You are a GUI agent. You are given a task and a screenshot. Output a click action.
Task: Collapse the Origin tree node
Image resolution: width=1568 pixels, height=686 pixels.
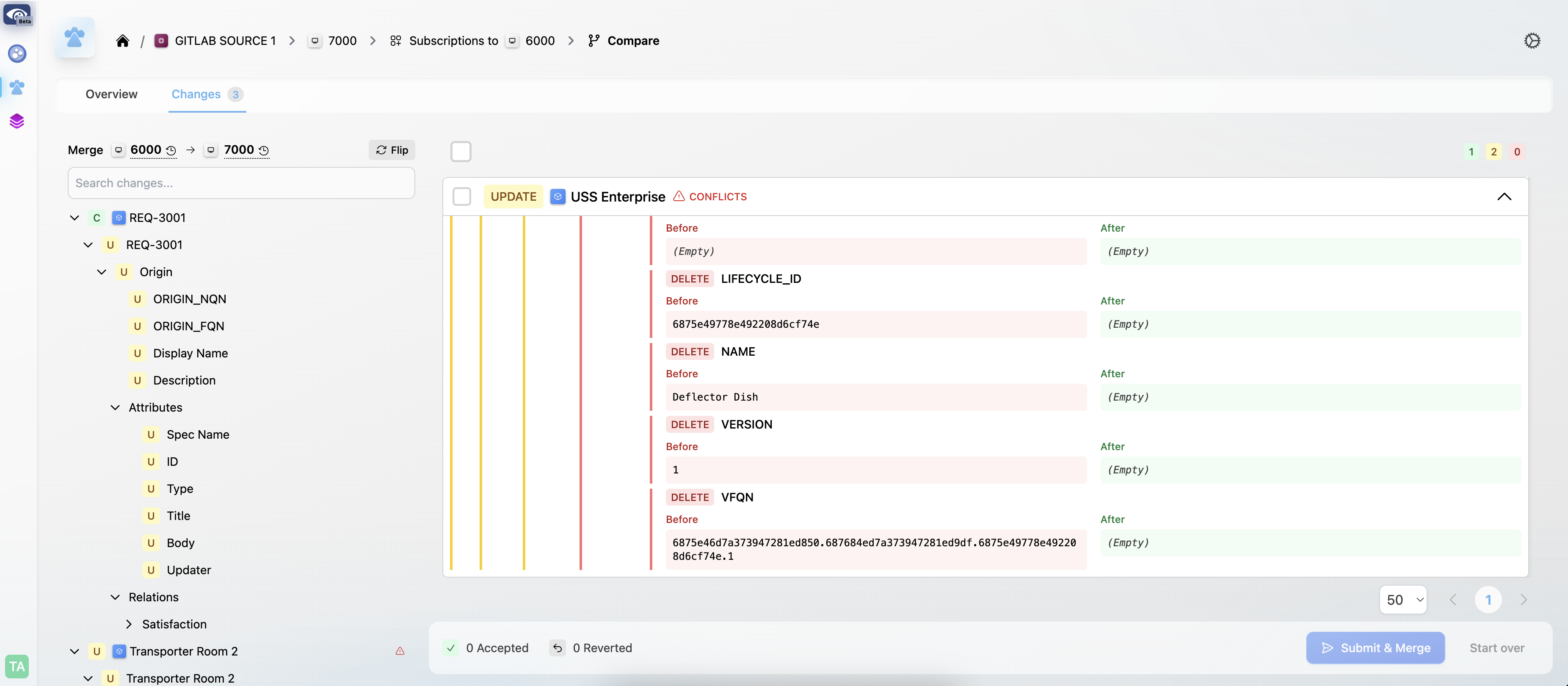click(x=102, y=272)
